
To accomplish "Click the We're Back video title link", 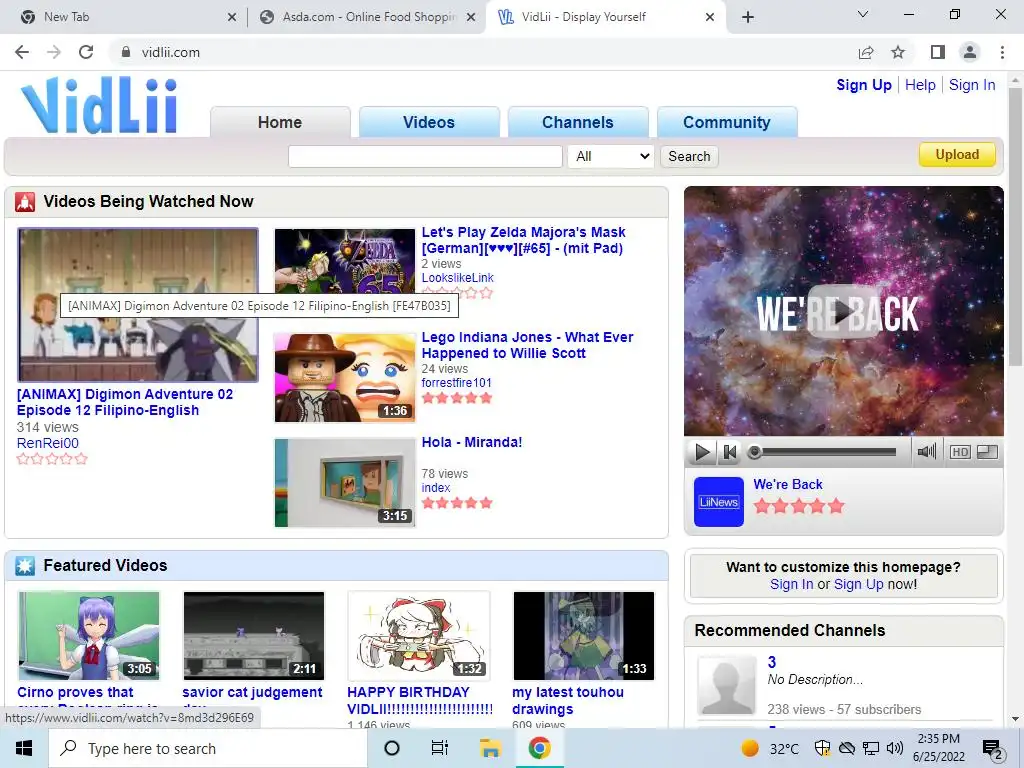I will (x=788, y=485).
